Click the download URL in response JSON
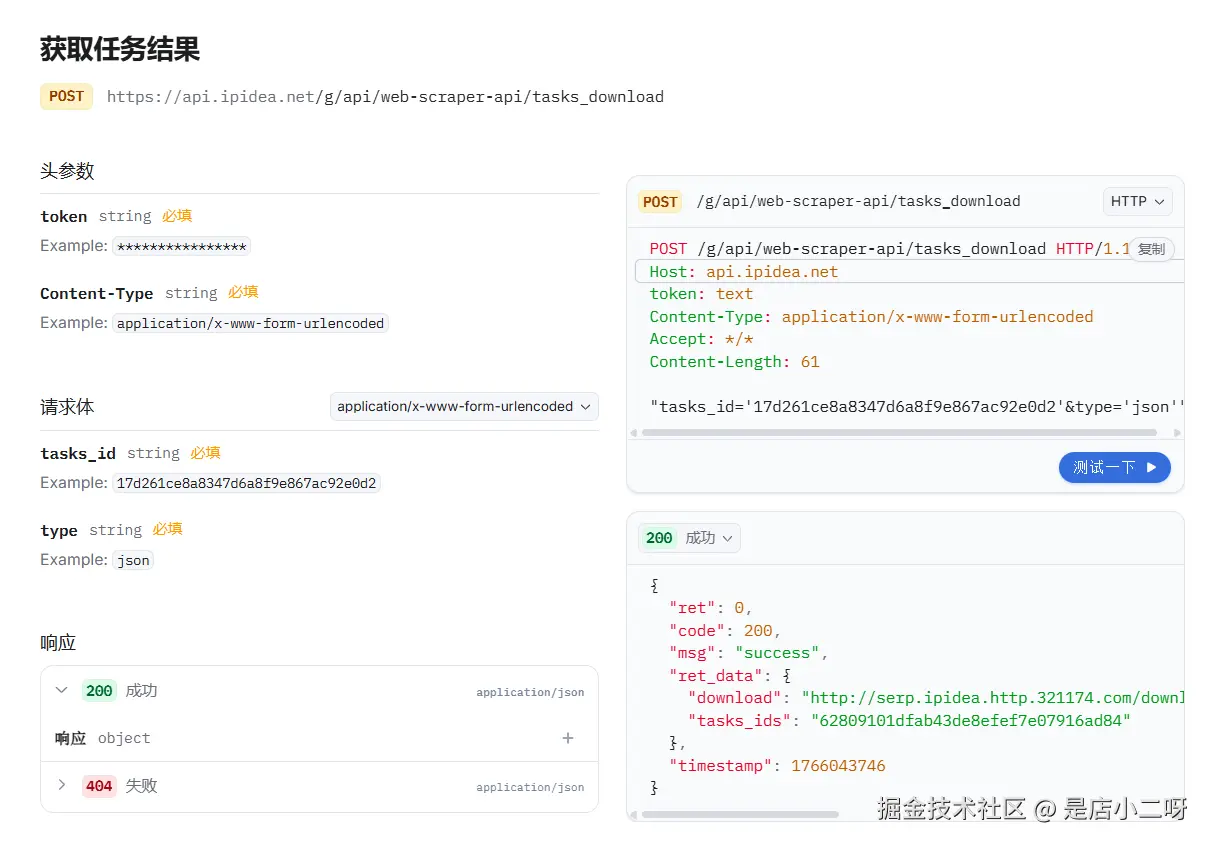The height and width of the screenshot is (846, 1211). [995, 698]
